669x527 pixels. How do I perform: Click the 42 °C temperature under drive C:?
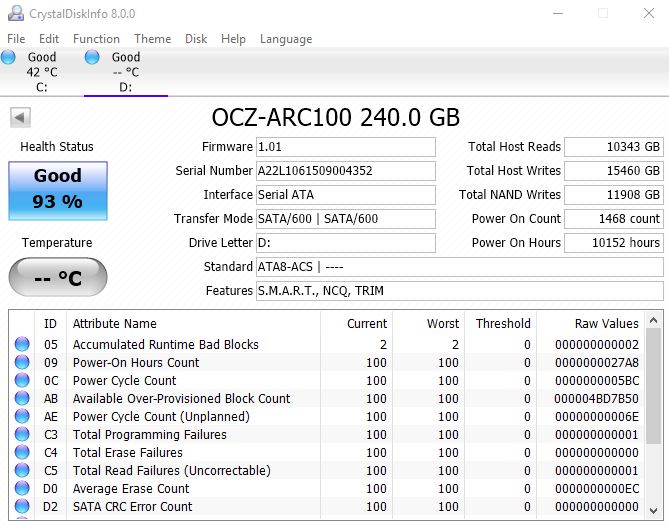pos(42,72)
